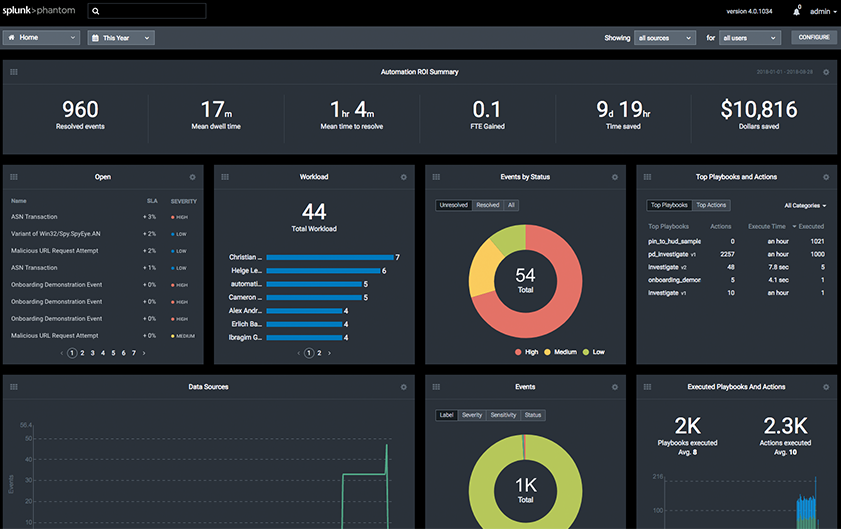Image resolution: width=841 pixels, height=529 pixels.
Task: Open the Home navigation dropdown
Action: [41, 38]
